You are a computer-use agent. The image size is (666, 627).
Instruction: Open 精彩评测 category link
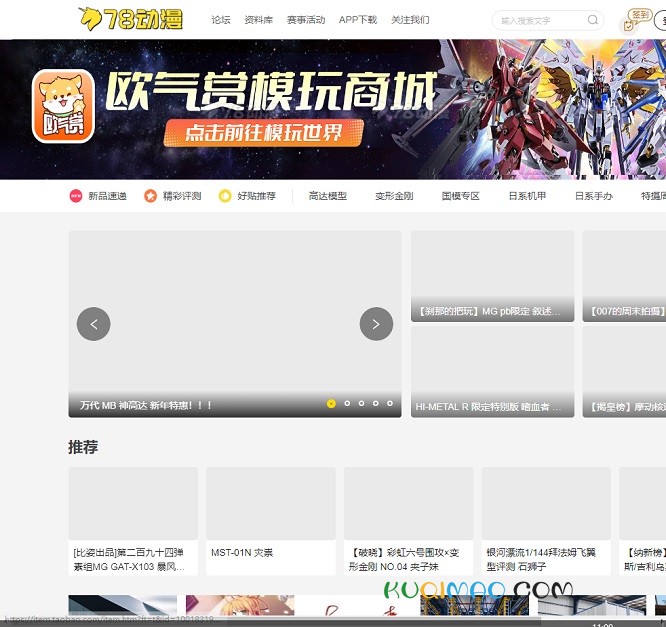pos(182,196)
